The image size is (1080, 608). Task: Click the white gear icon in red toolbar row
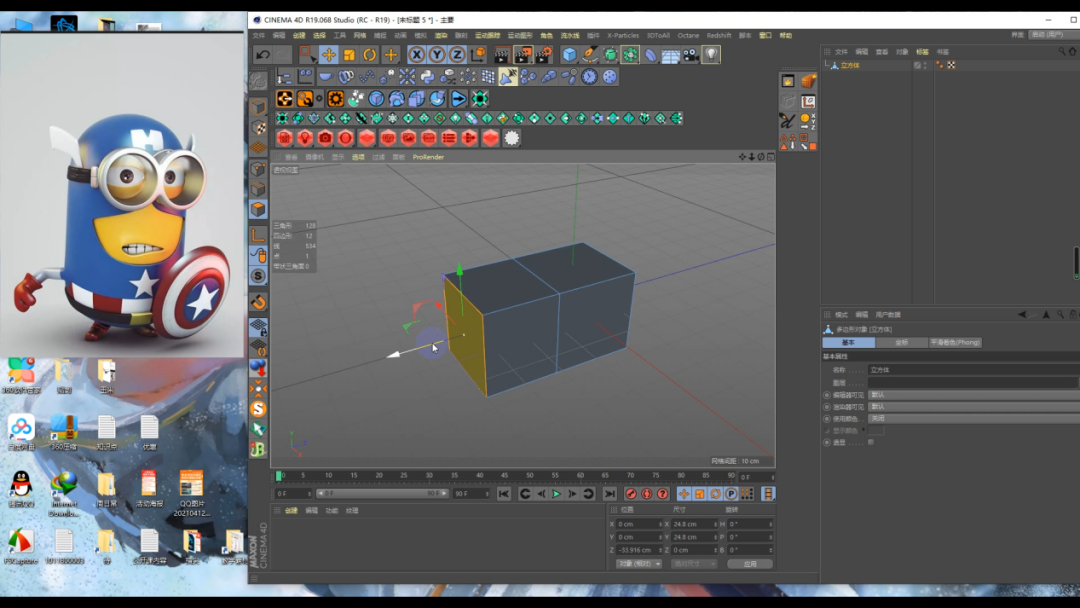coord(512,138)
